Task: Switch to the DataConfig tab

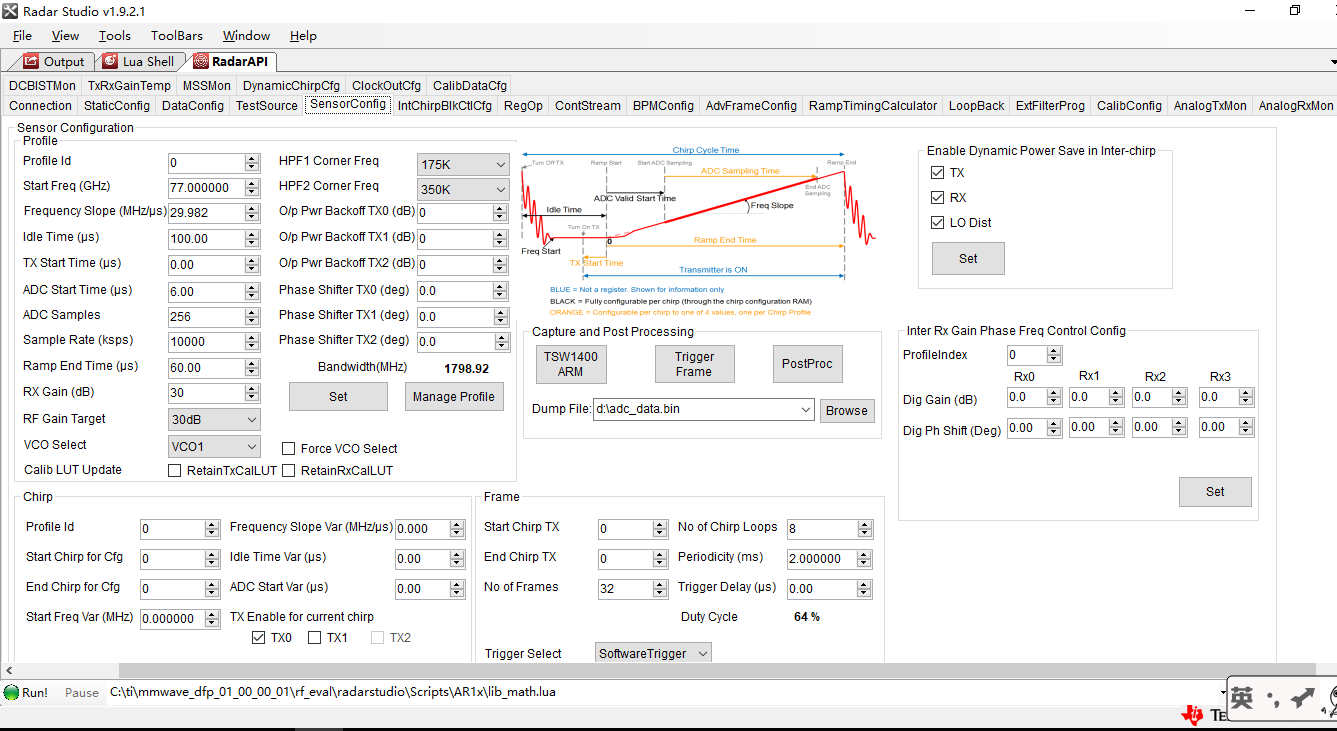Action: coord(193,105)
